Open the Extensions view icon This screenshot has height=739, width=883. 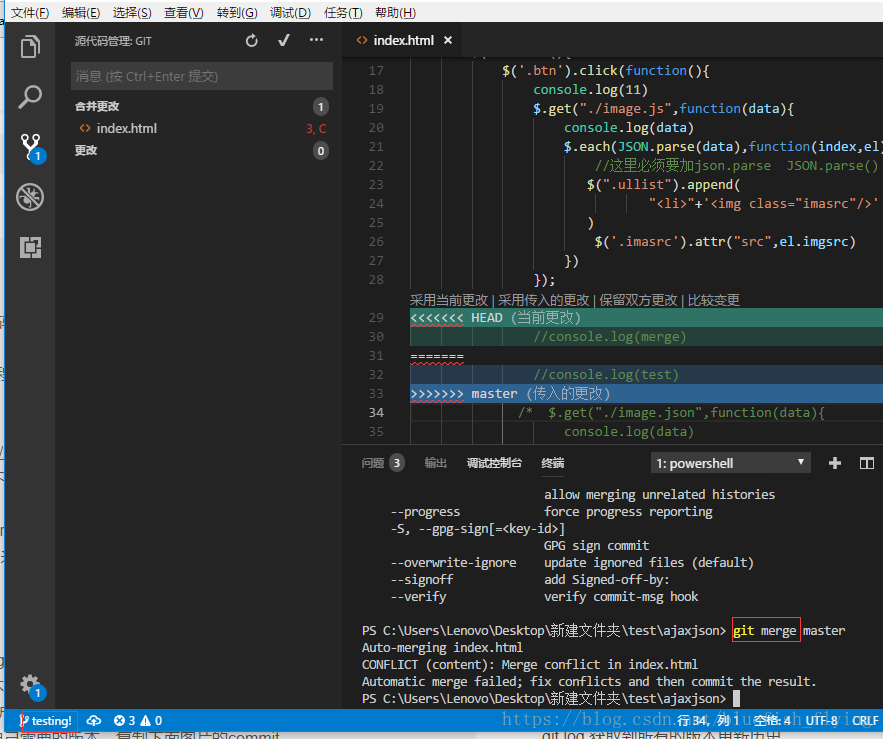(30, 247)
